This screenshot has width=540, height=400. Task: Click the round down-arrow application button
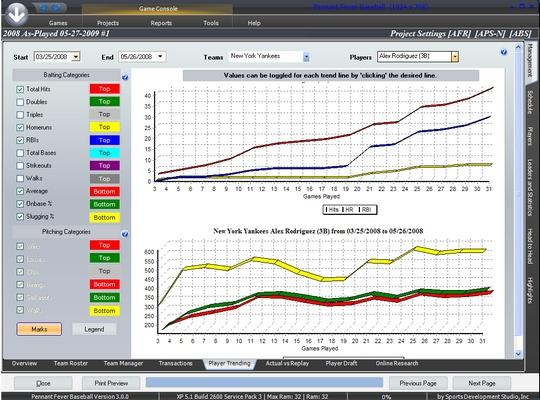[16, 14]
